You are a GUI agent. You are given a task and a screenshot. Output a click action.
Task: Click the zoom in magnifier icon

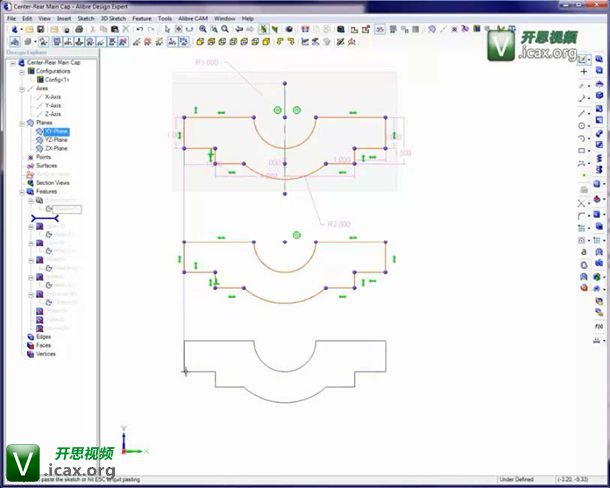coord(203,29)
